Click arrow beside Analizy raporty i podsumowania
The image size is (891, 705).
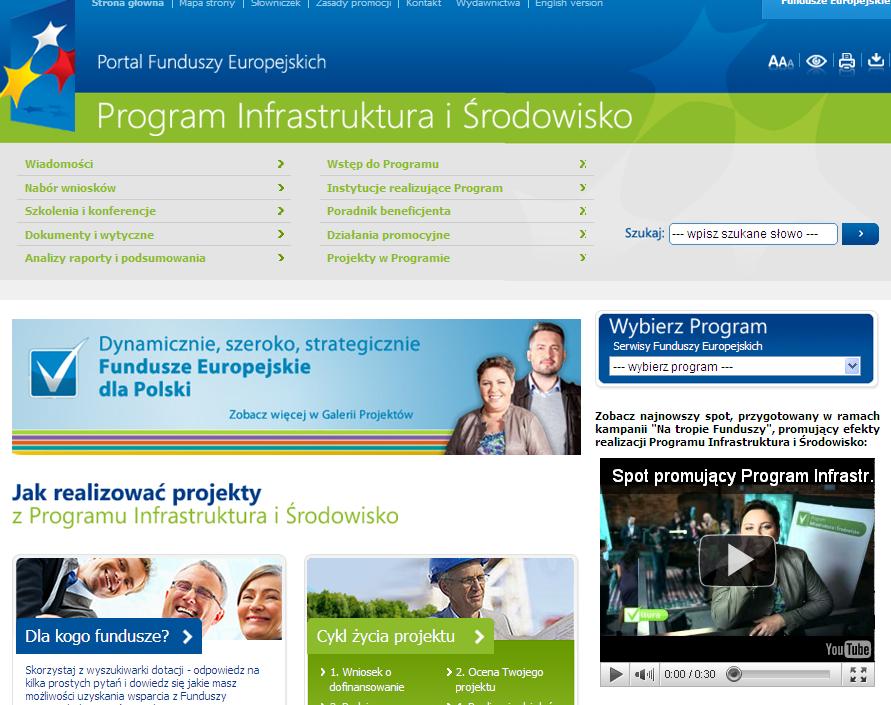(x=280, y=258)
